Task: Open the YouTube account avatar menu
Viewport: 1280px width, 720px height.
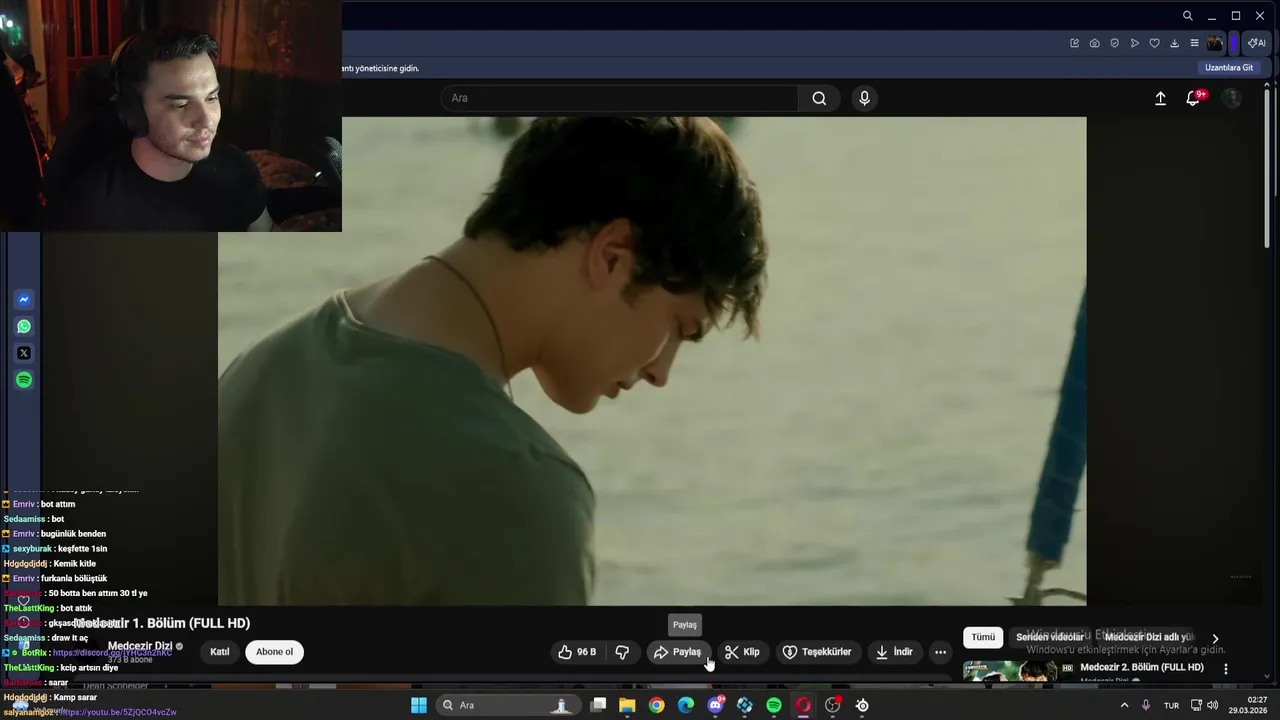Action: (x=1232, y=98)
